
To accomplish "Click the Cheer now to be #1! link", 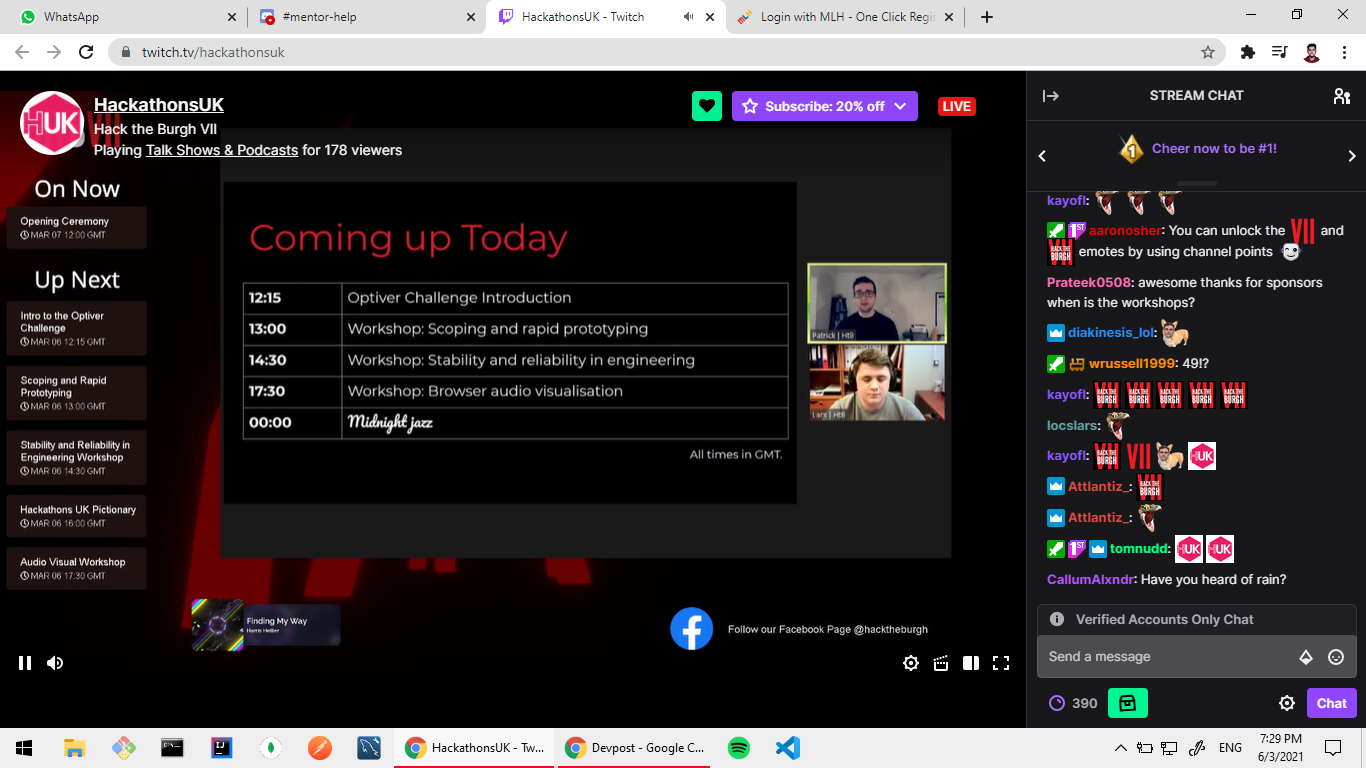I will click(x=1214, y=148).
